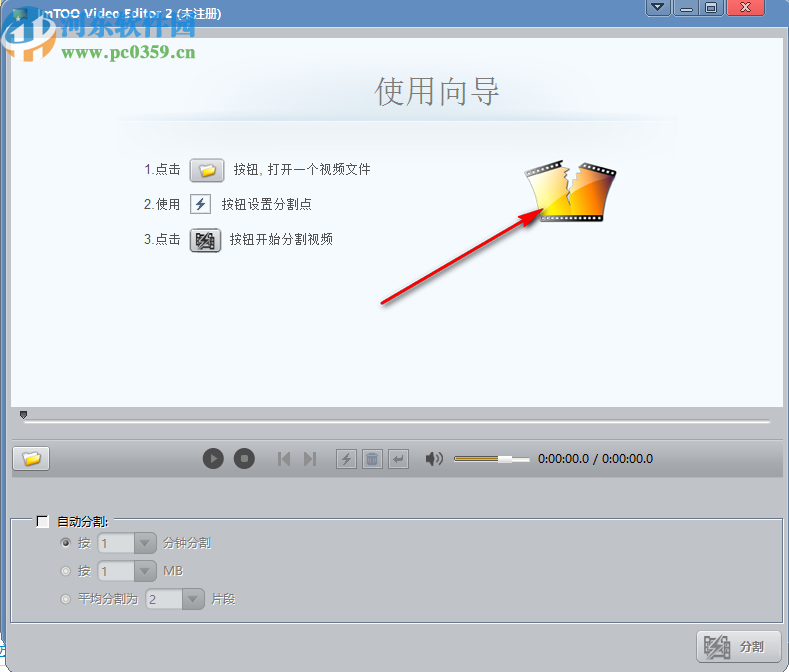Viewport: 789px width, 672px height.
Task: Click the return-arrow icon in playback toolbar
Action: click(x=399, y=459)
